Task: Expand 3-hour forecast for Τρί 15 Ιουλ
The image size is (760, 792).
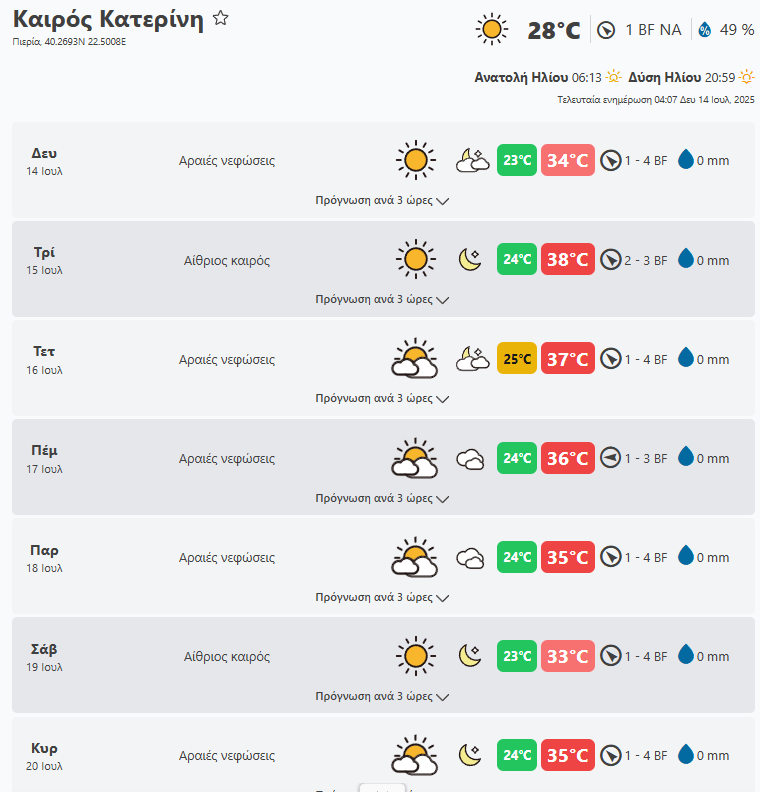Action: pos(382,299)
